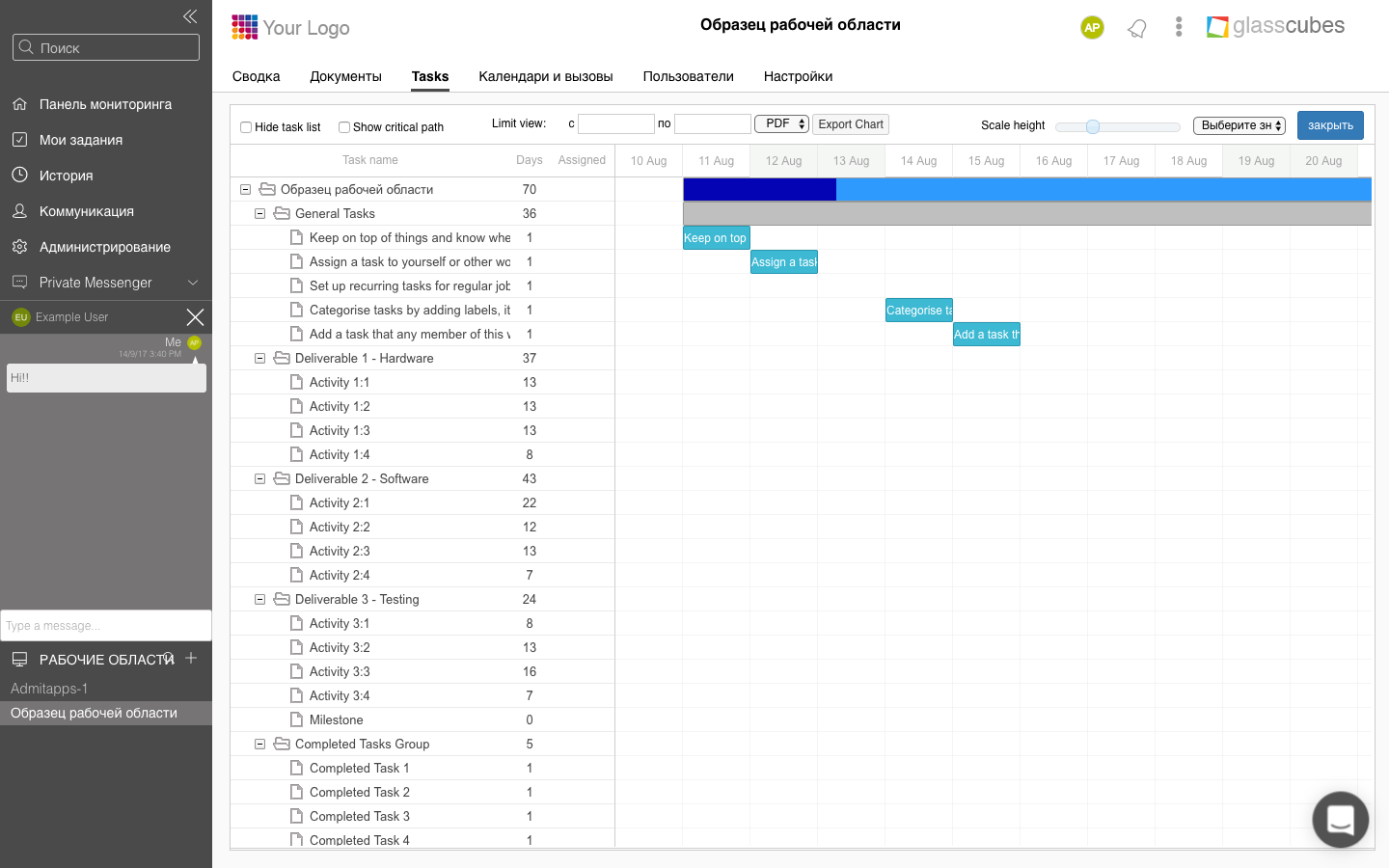Add a new workspace with plus icon
The width and height of the screenshot is (1389, 868).
tap(191, 658)
